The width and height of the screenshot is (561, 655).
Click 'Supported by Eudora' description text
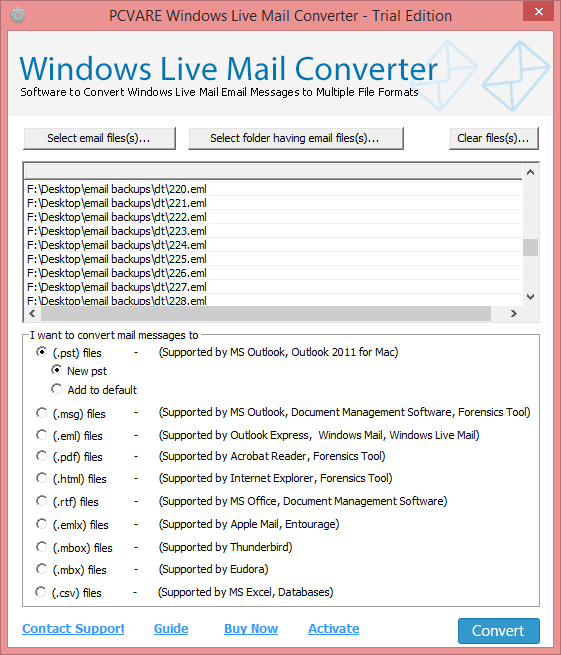tap(213, 569)
